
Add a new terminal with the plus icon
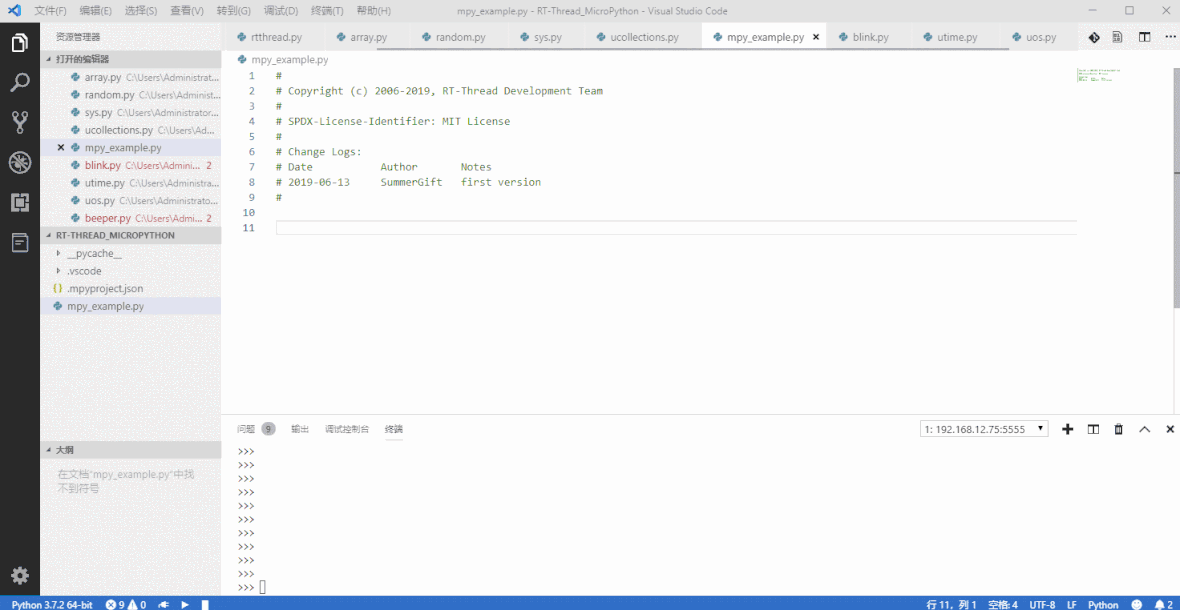tap(1067, 428)
